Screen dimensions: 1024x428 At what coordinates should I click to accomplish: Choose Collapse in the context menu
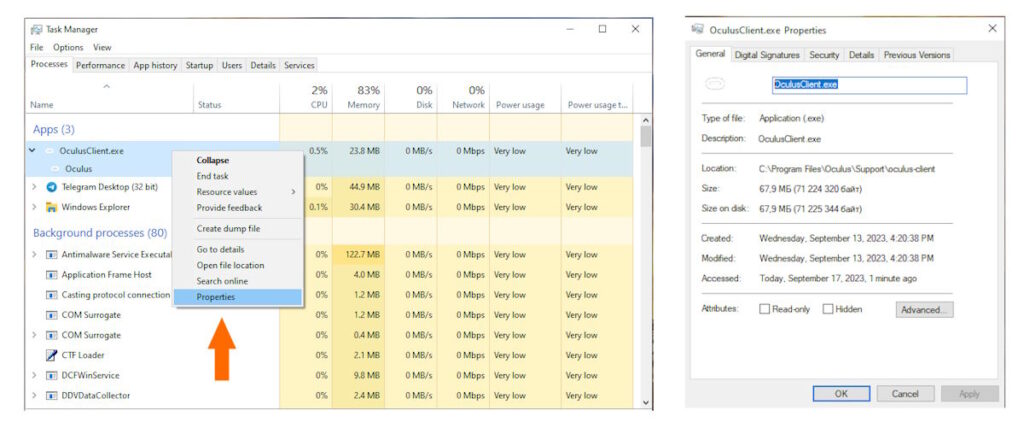[238, 160]
